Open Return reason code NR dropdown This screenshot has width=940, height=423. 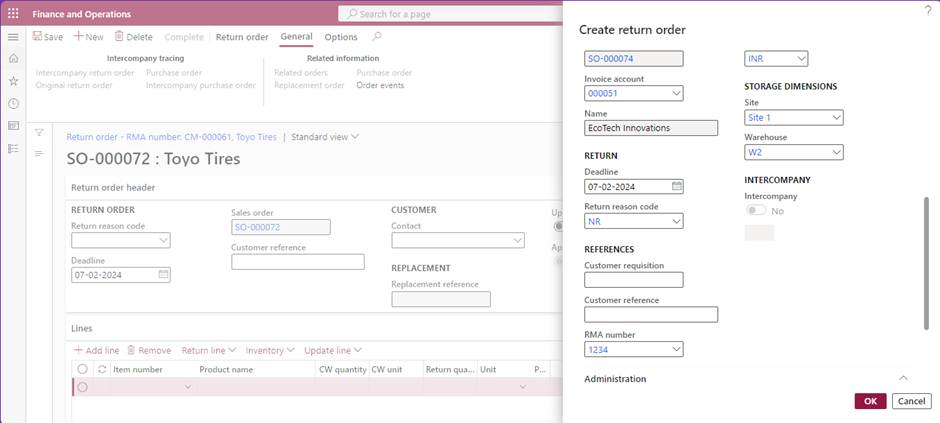click(x=676, y=221)
